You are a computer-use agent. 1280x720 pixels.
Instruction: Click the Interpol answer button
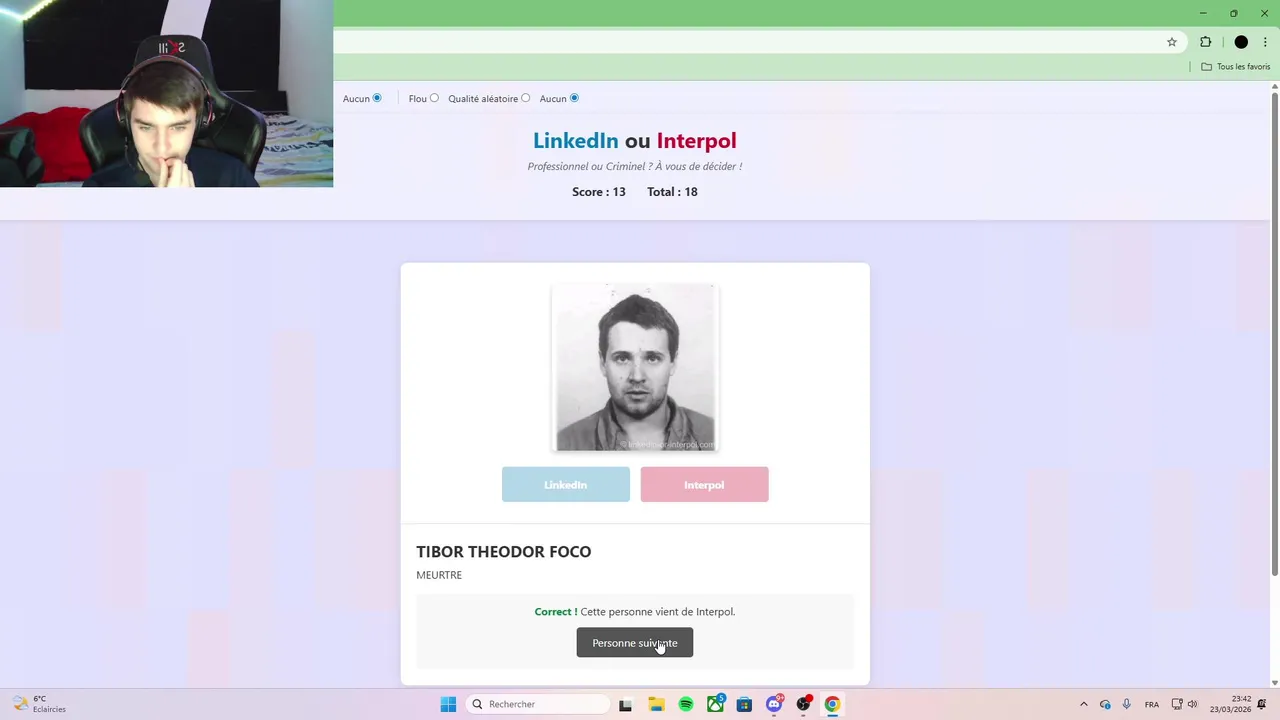(704, 484)
